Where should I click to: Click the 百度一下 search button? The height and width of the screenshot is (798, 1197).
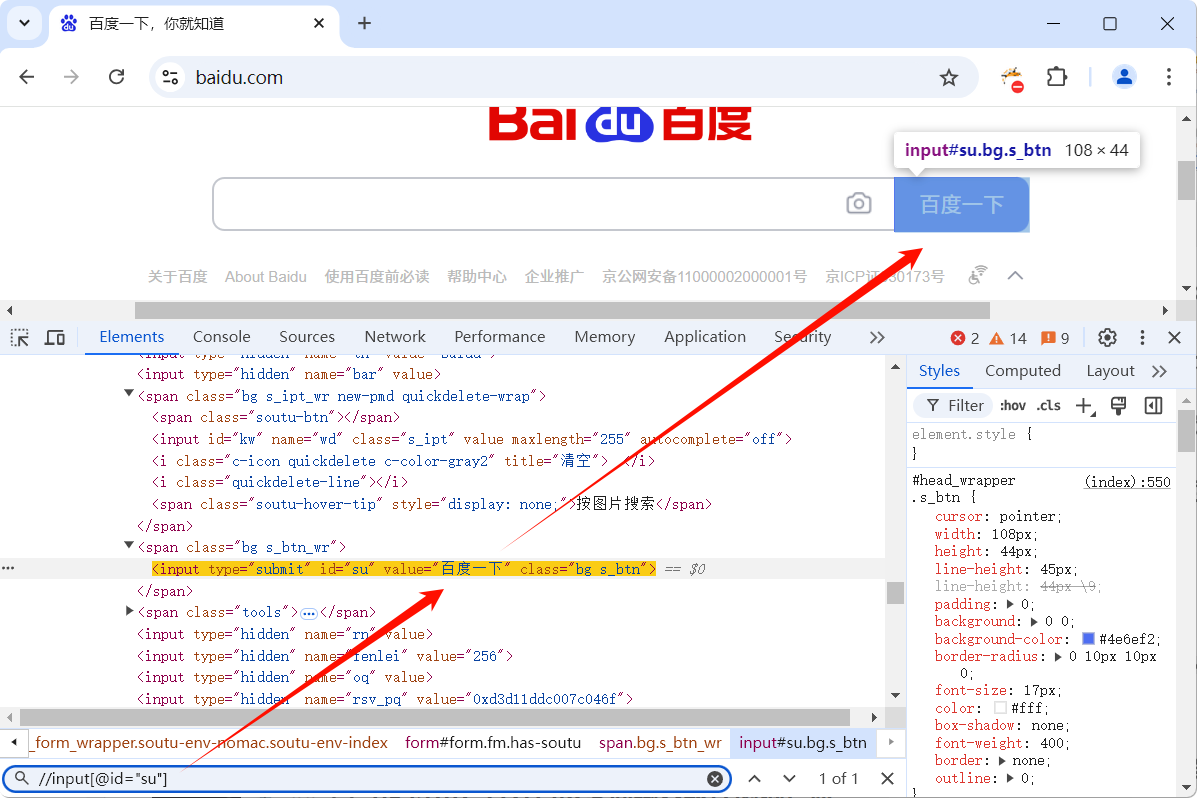961,204
